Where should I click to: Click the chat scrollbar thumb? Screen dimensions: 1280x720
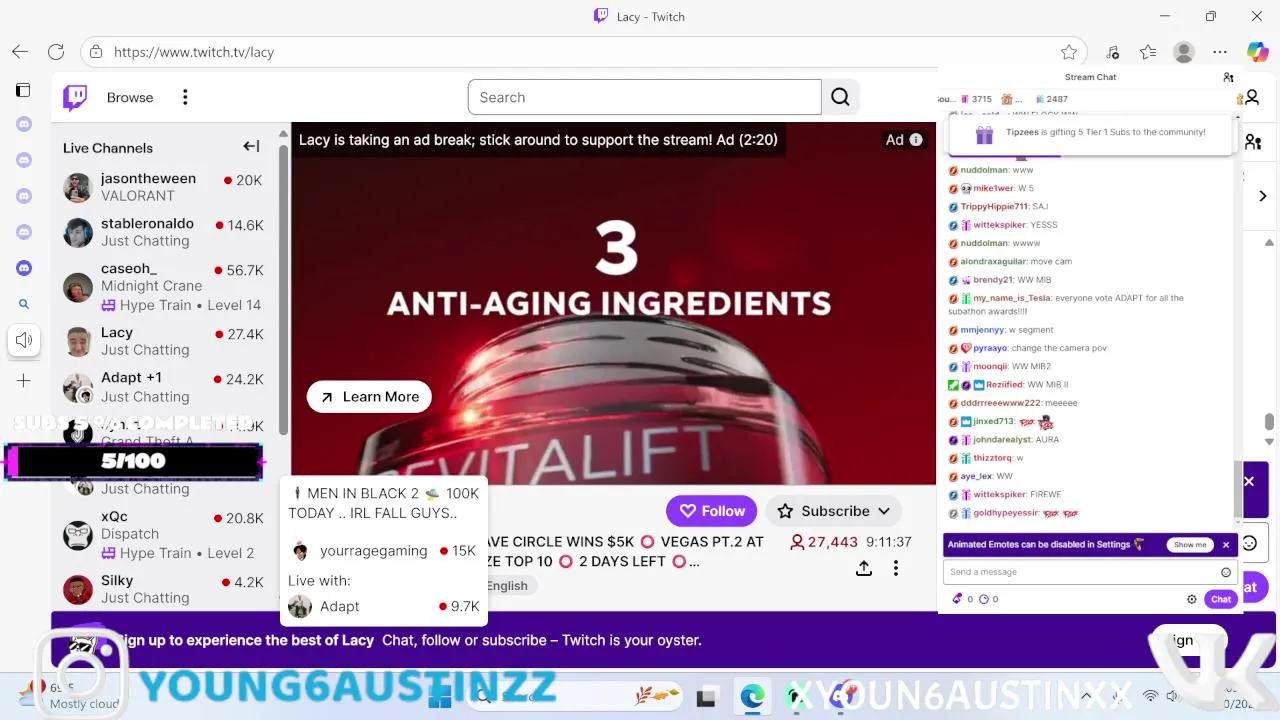tap(1238, 490)
